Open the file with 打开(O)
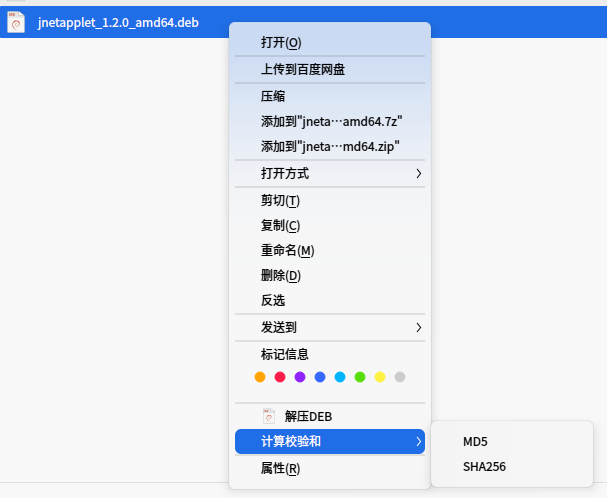The width and height of the screenshot is (607, 498). click(330, 43)
